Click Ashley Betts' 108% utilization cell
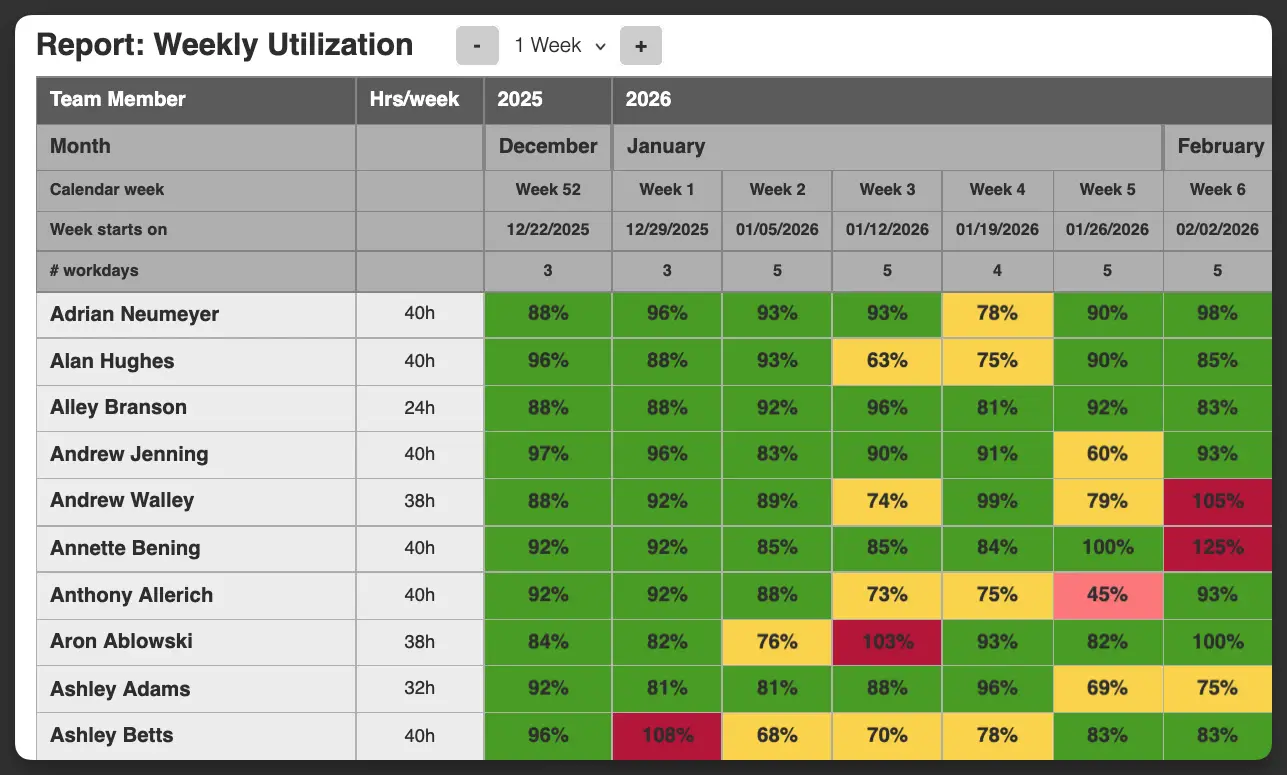Screen dimensions: 1287x775 [x=666, y=735]
